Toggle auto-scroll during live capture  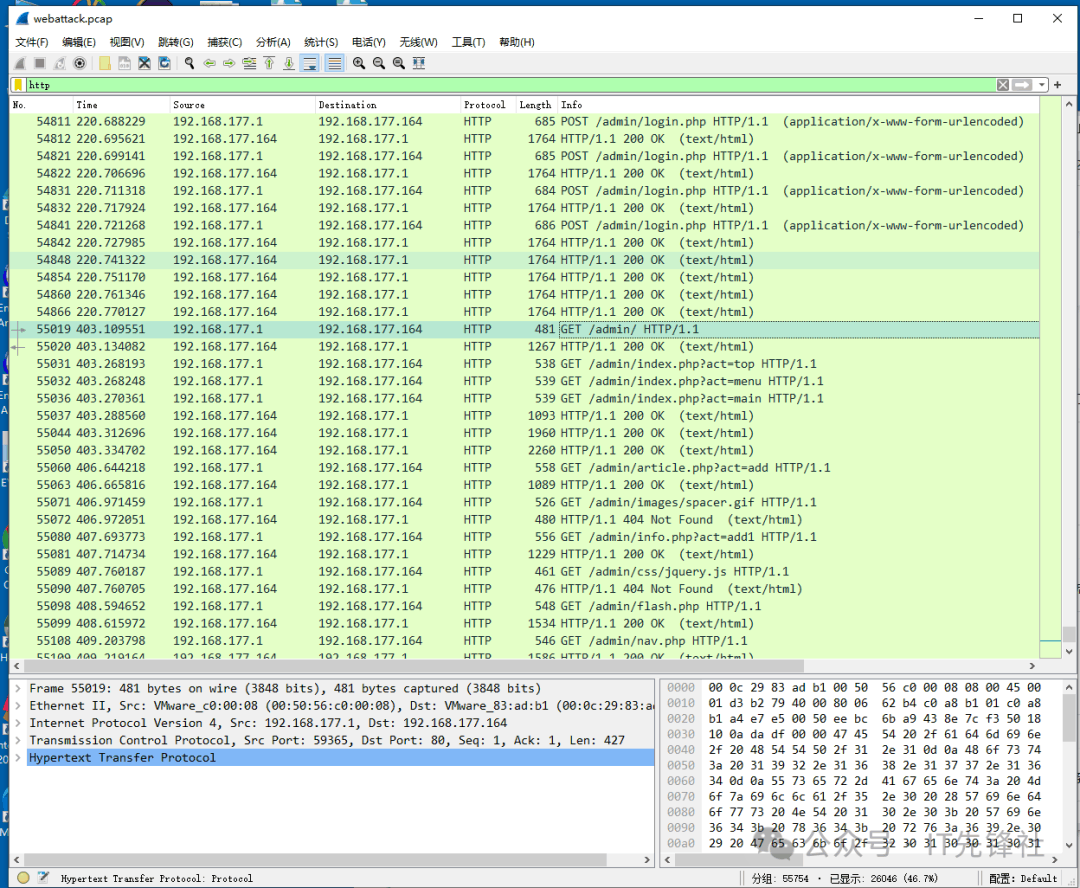tap(310, 63)
